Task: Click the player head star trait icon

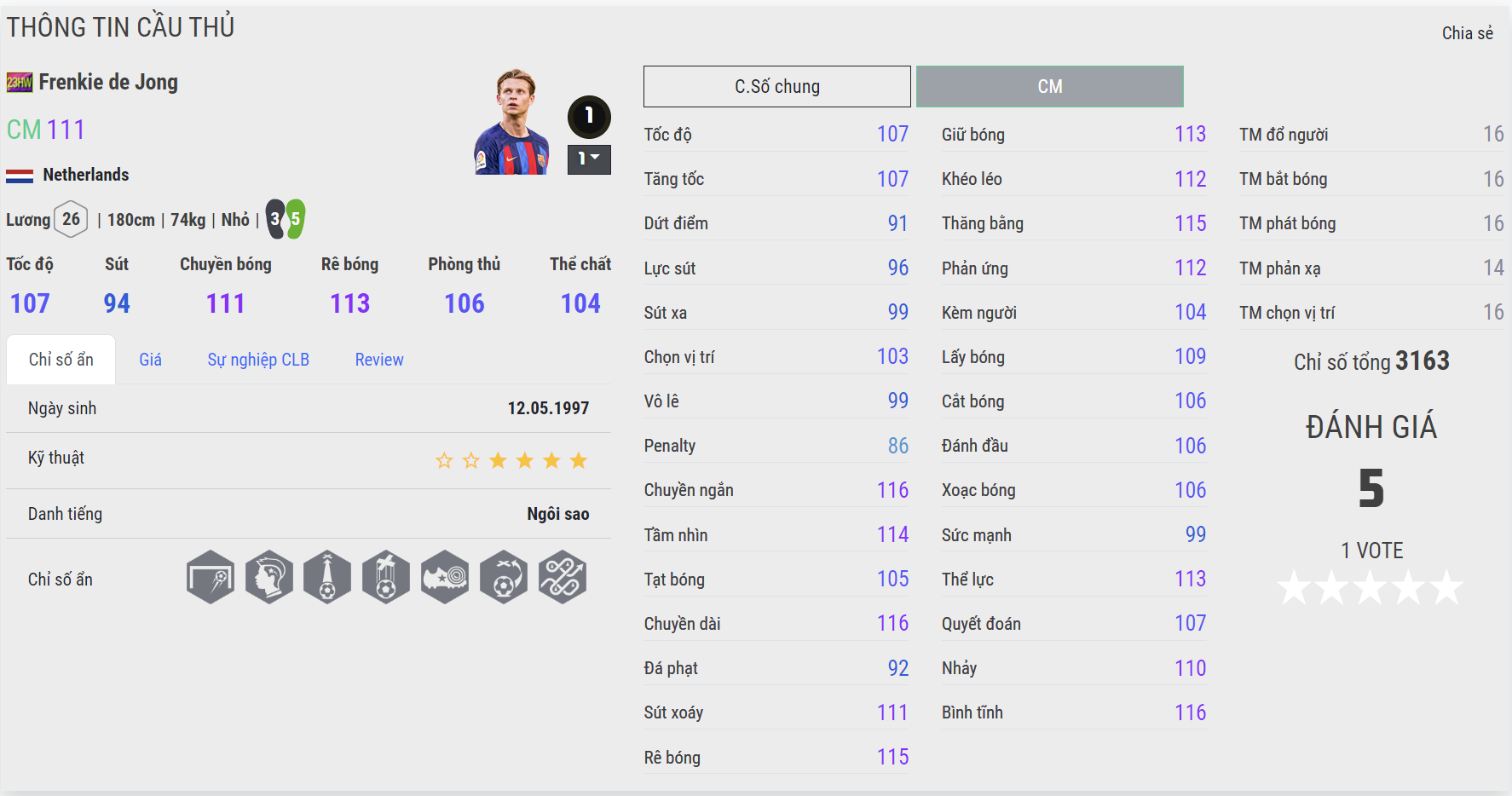Action: (x=269, y=577)
